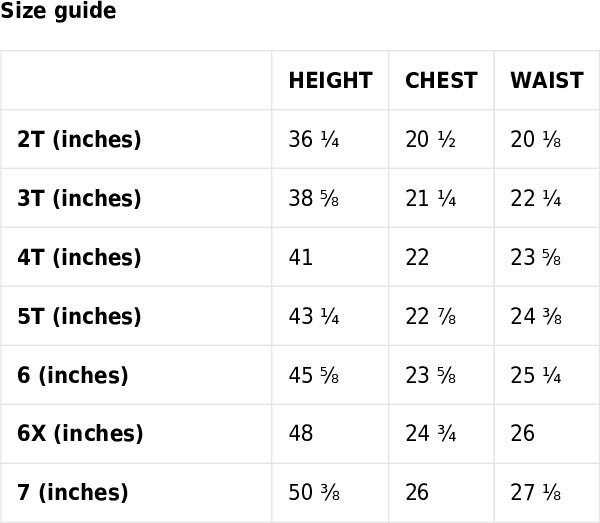This screenshot has height=523, width=600.
Task: Click the Size guide heading
Action: pyautogui.click(x=58, y=11)
